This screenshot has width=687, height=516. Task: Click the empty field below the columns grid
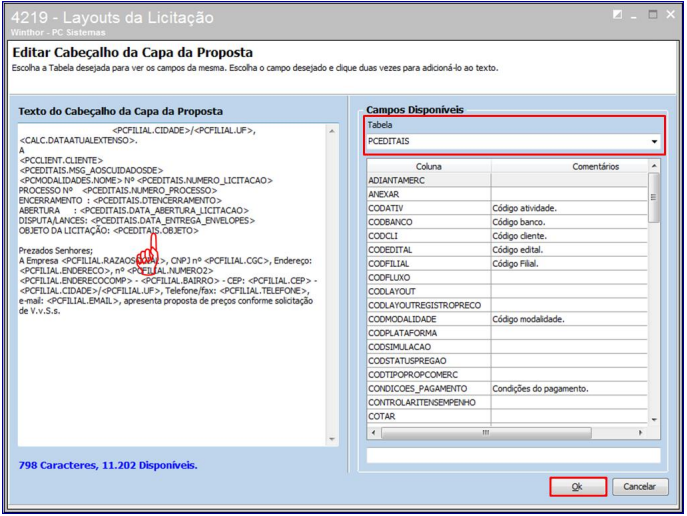pos(513,455)
